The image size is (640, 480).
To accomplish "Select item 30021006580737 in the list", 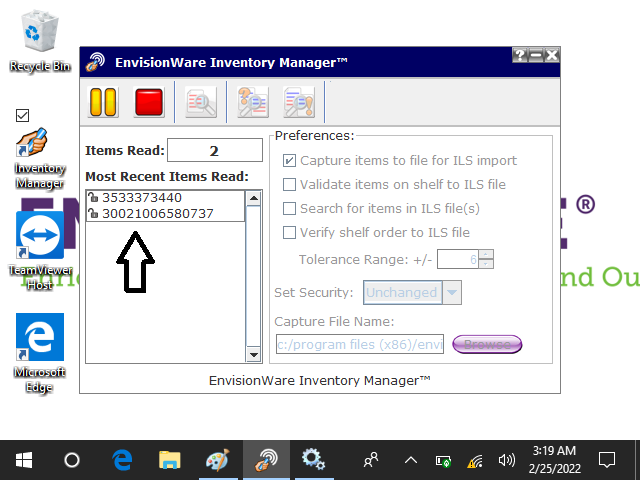I will [x=165, y=213].
